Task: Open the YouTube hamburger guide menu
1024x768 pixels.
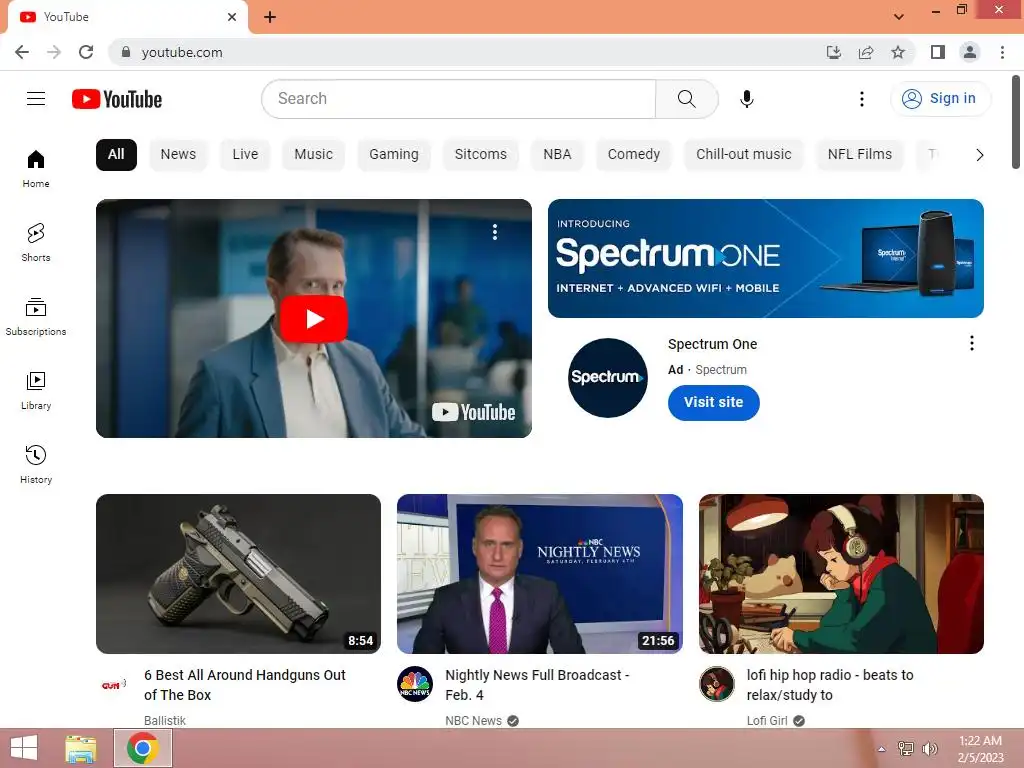Action: coord(36,99)
